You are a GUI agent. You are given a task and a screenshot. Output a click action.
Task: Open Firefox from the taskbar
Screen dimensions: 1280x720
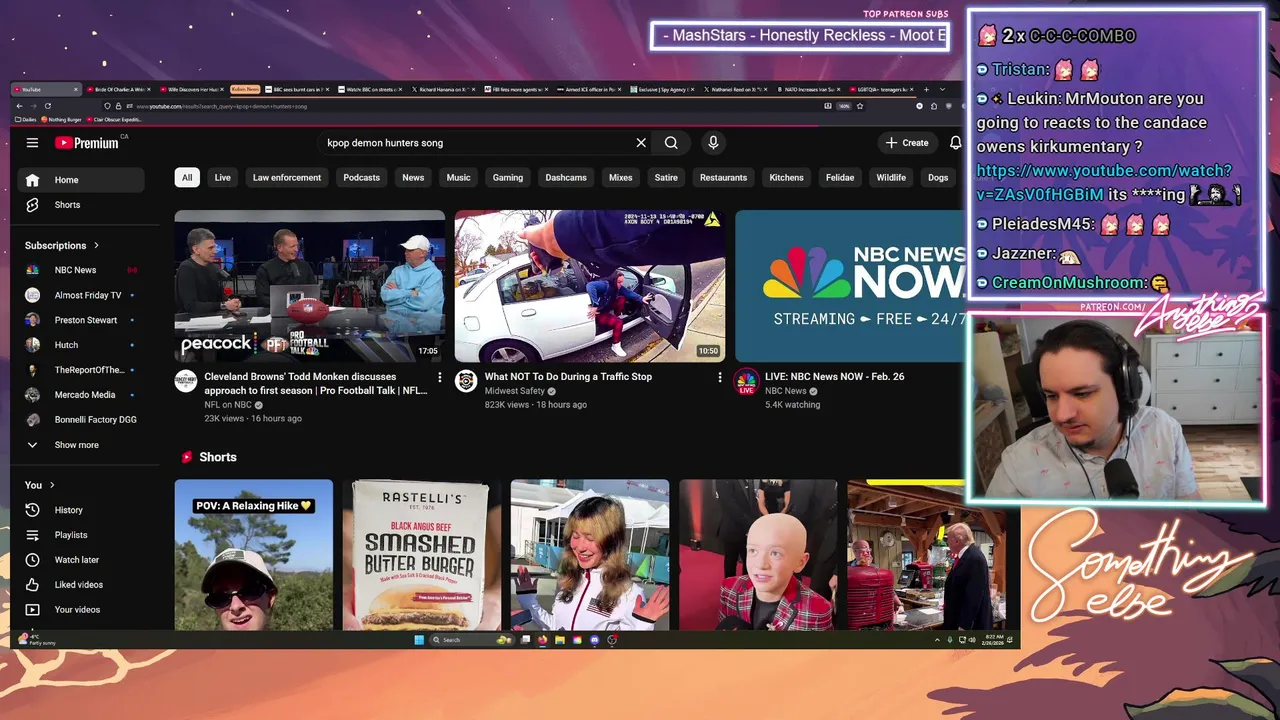543,640
